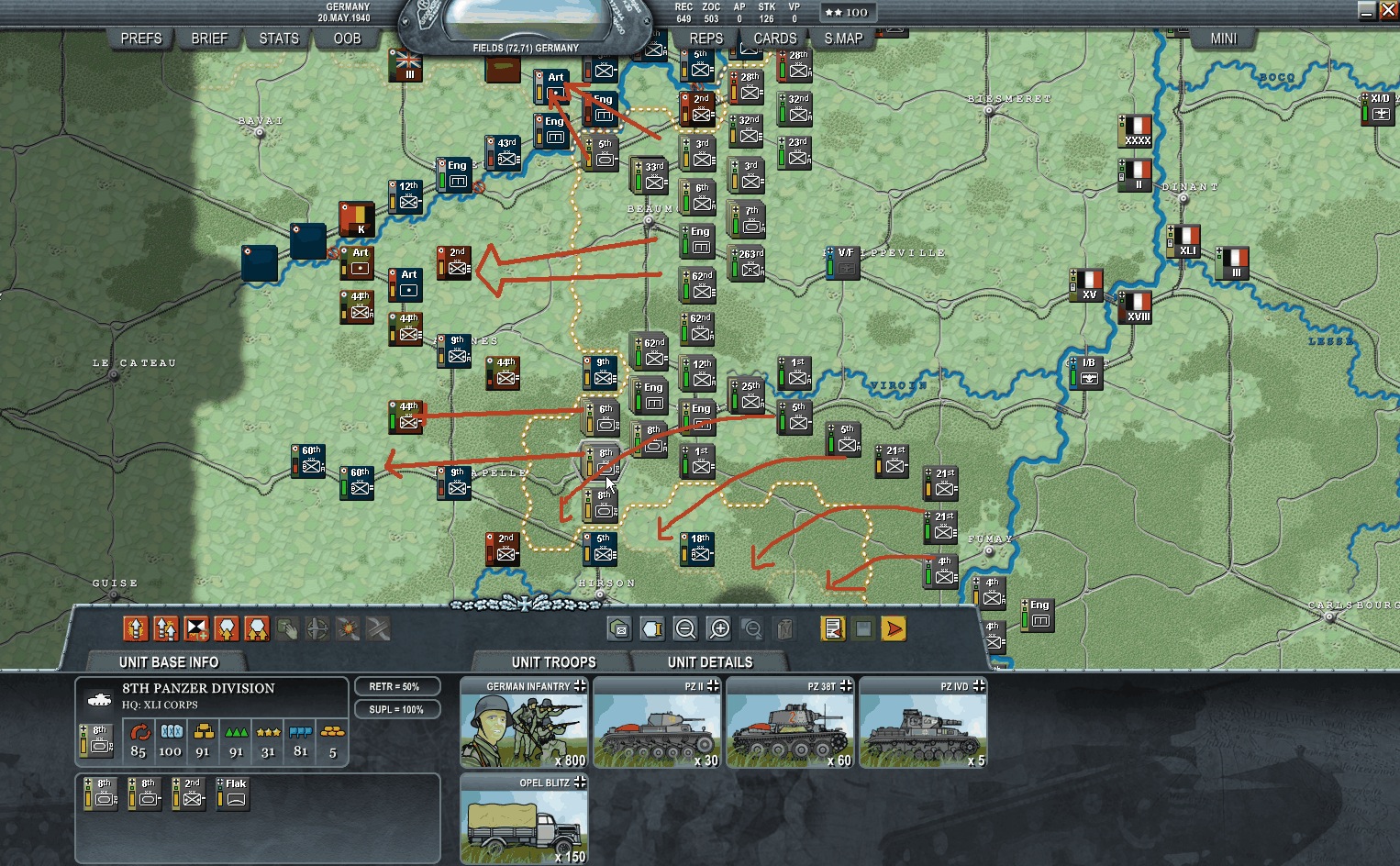Select the French XXXX army HQ counter

pyautogui.click(x=1136, y=131)
